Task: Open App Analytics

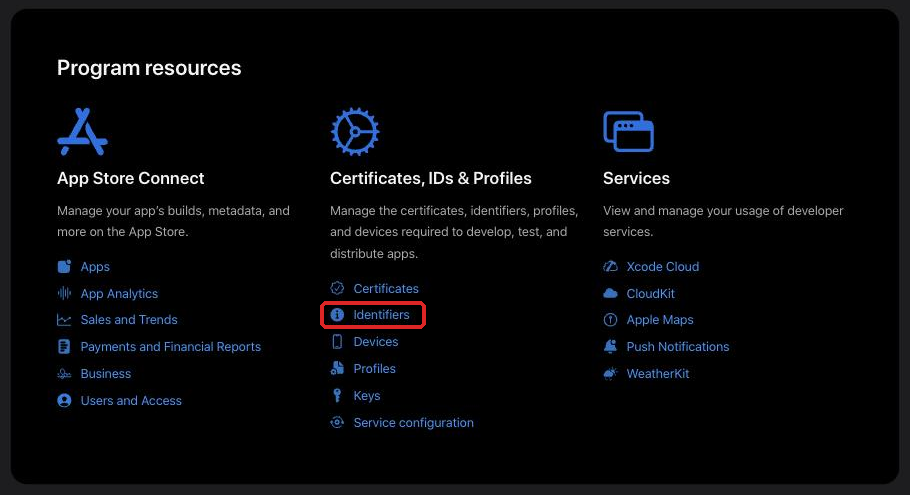Action: pyautogui.click(x=119, y=294)
